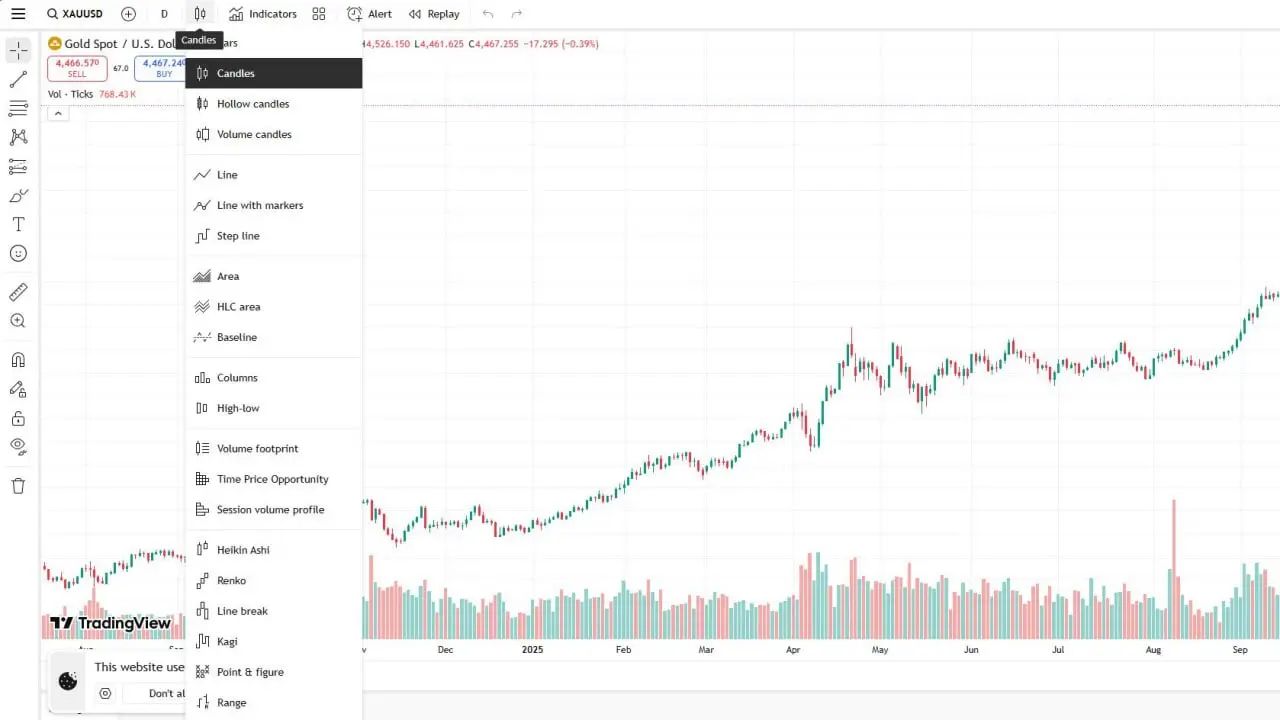The image size is (1280, 720).
Task: Click the BUY 4,467.24 button
Action: (161, 68)
